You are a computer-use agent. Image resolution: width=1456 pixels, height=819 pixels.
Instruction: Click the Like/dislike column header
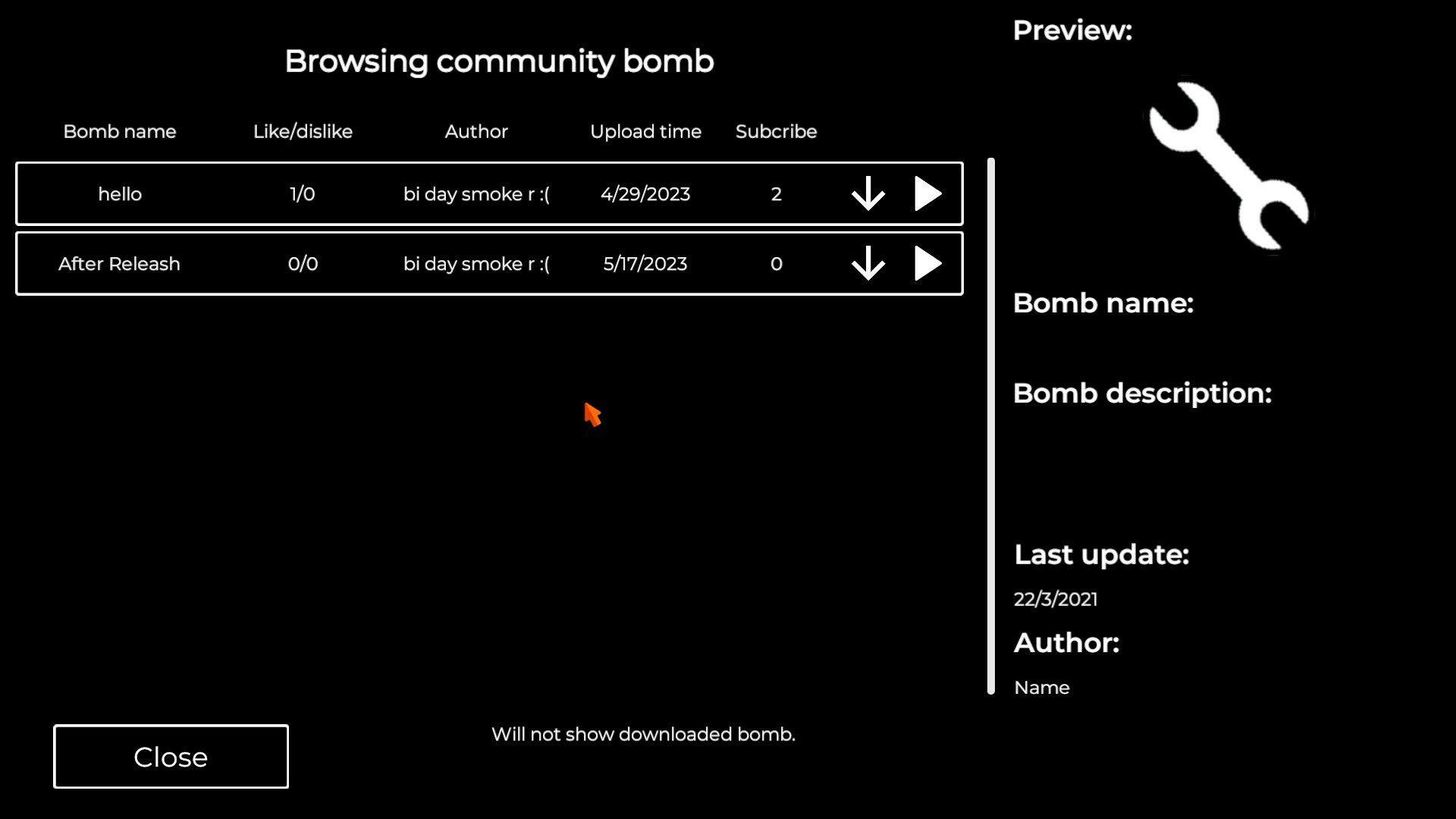(303, 131)
